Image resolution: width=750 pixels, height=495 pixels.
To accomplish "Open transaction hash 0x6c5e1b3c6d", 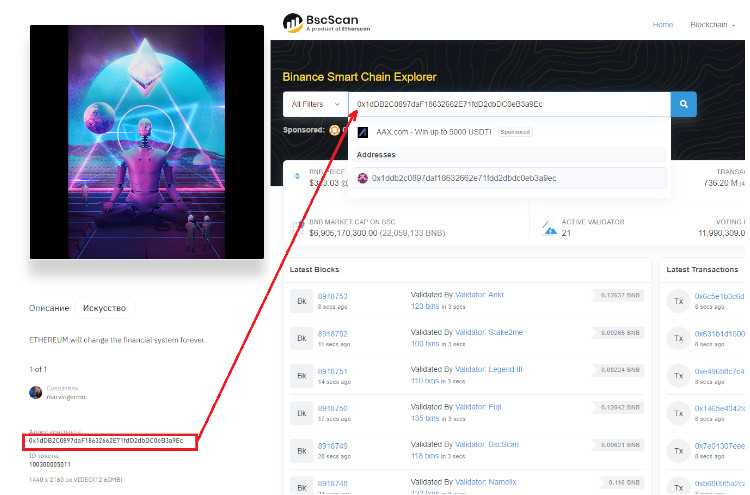I will click(719, 297).
